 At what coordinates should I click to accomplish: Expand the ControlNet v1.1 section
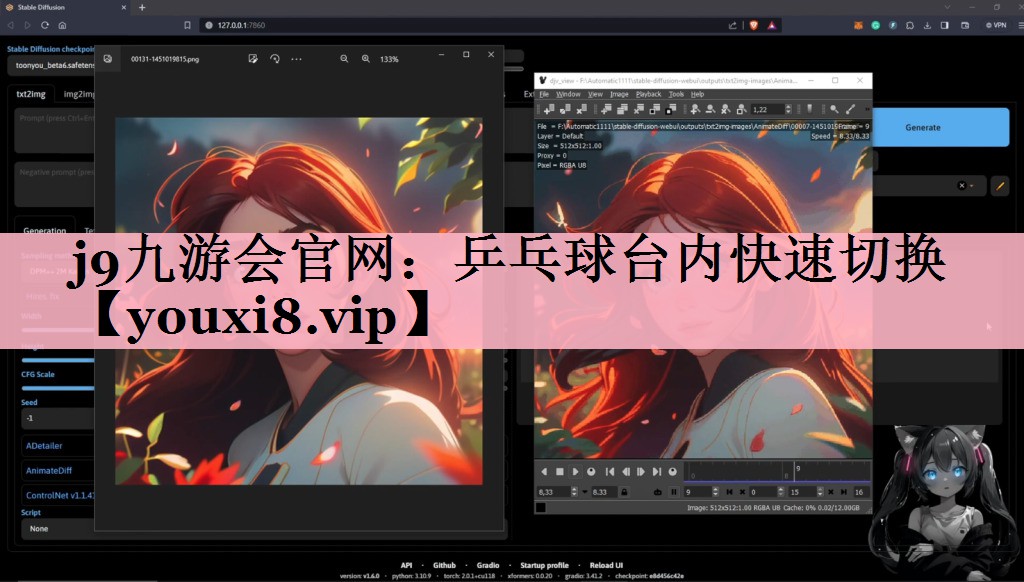59,495
